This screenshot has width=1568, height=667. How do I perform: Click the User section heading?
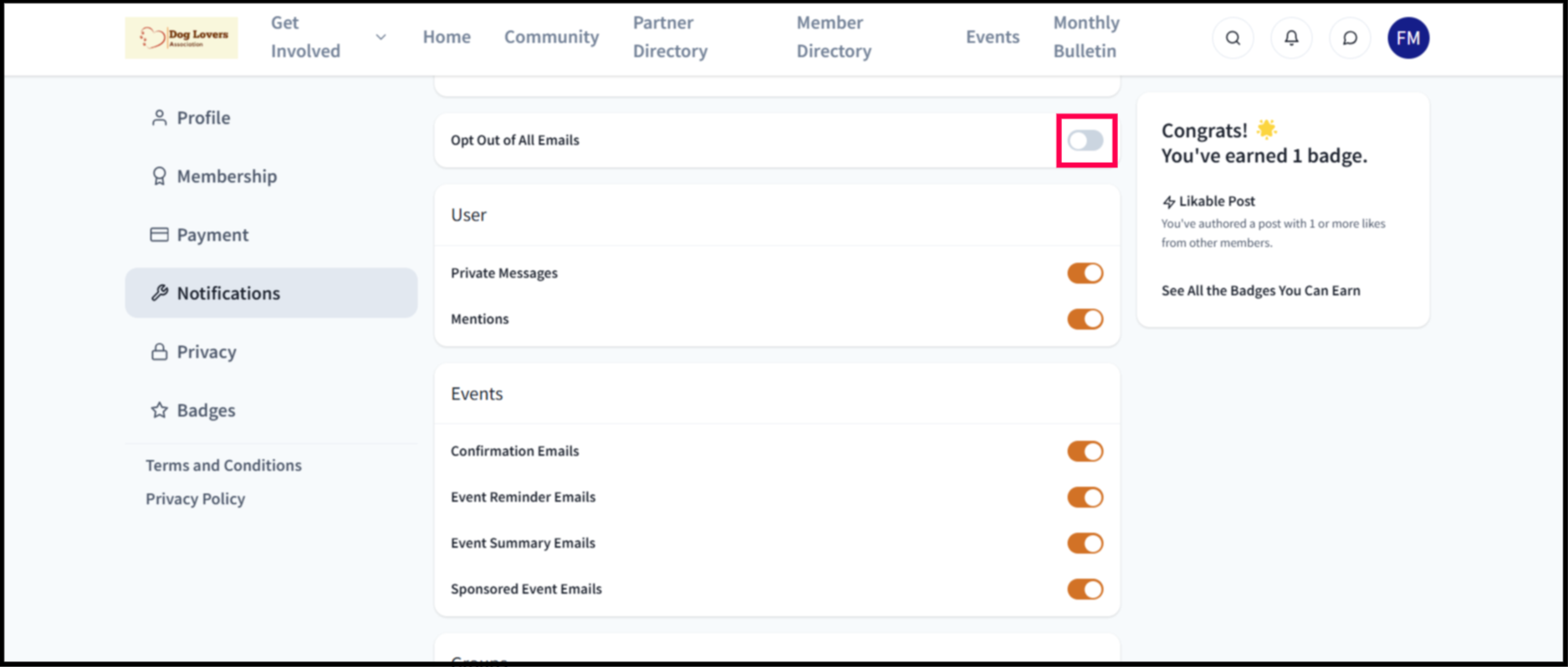point(468,215)
